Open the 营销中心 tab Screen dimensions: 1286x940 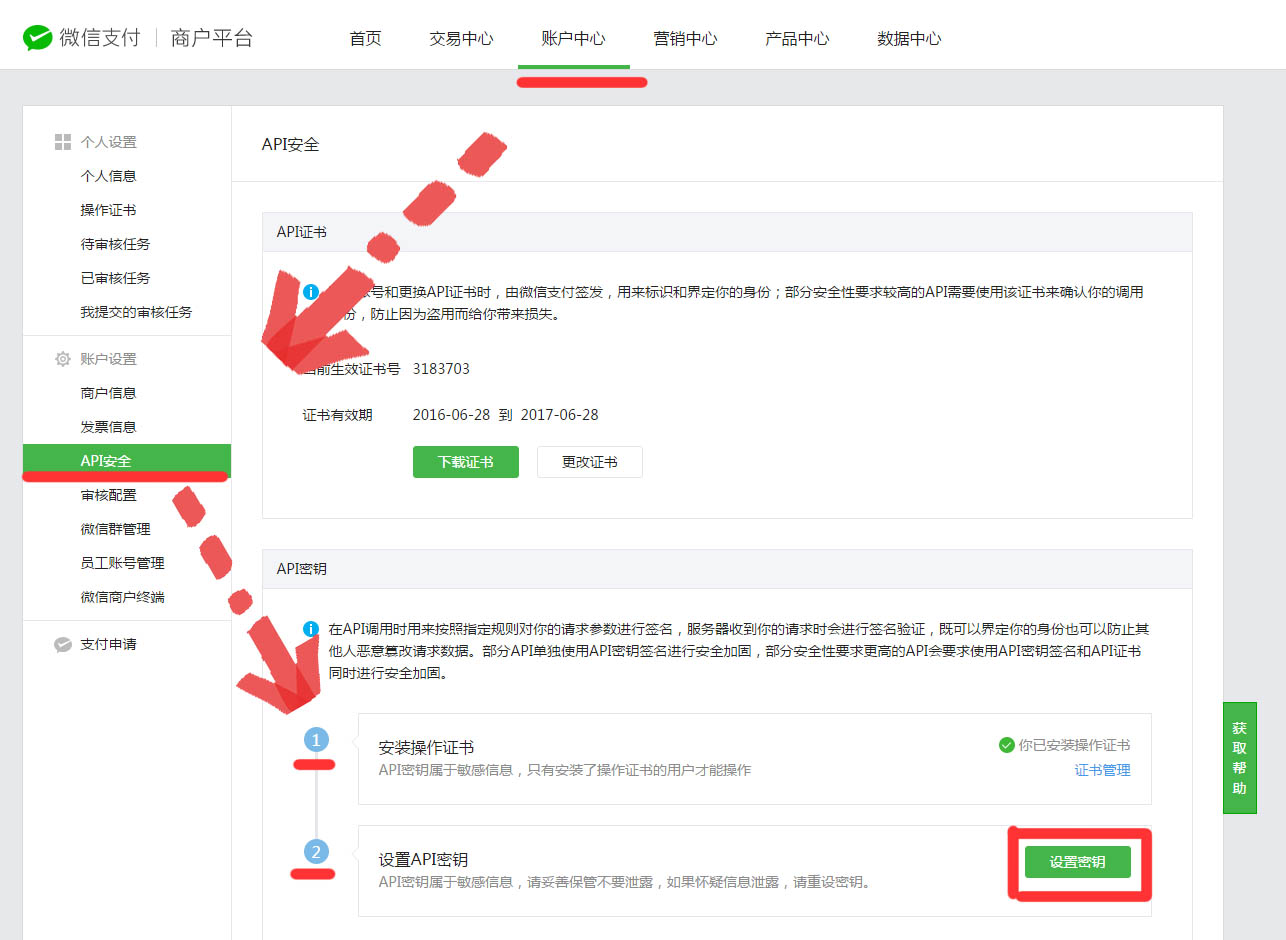pos(685,39)
